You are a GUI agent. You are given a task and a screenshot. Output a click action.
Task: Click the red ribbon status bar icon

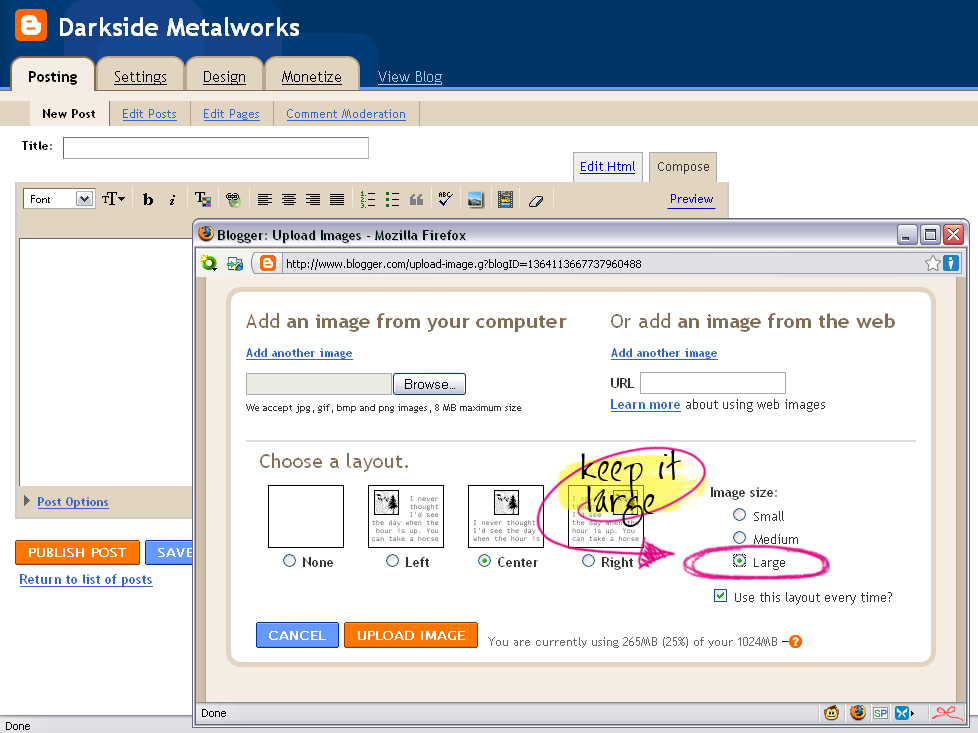[x=947, y=712]
